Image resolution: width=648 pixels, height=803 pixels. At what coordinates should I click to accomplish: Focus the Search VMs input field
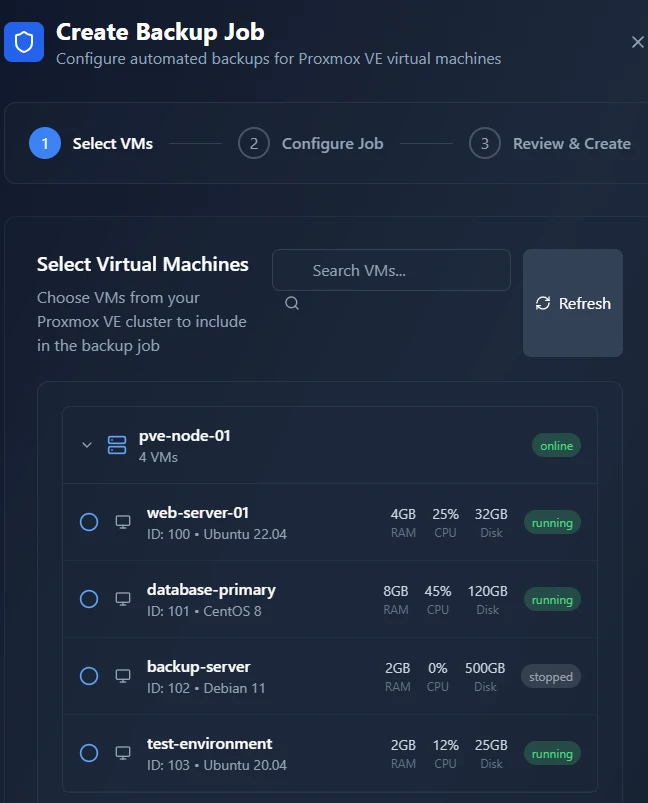391,270
